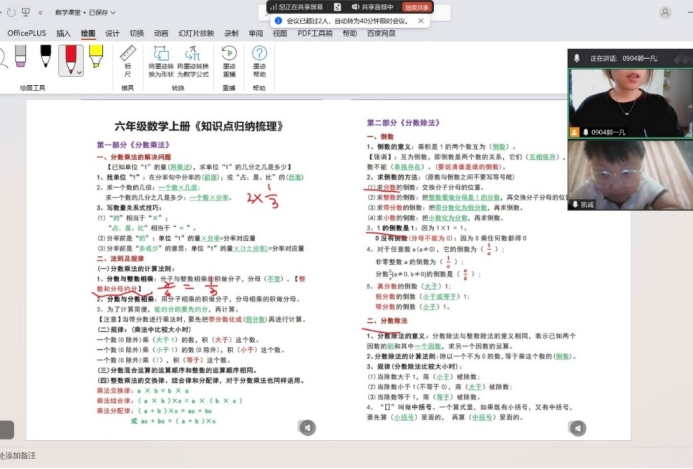Select the red pen tool
Viewport: 693px width, 469px height.
69,60
